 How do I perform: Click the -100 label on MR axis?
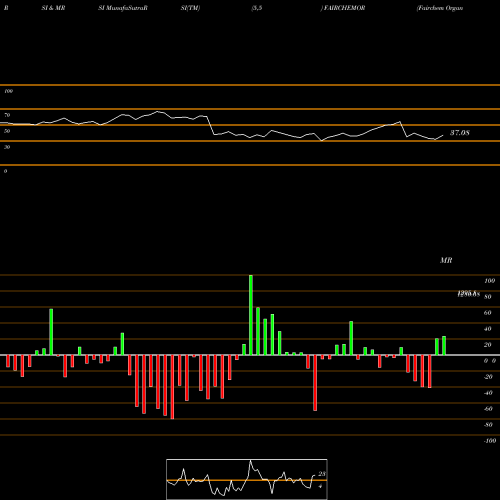coord(490,441)
